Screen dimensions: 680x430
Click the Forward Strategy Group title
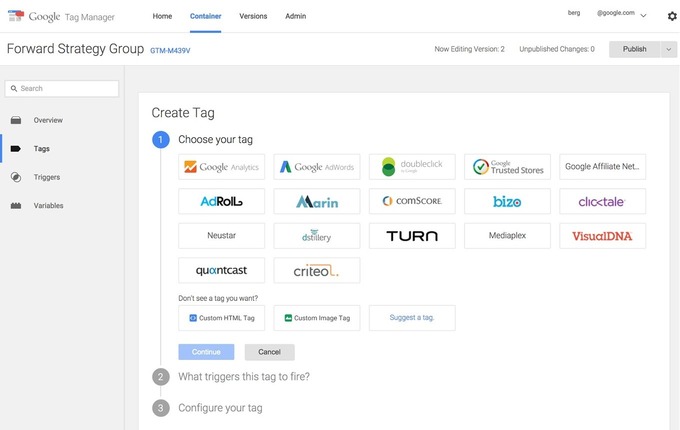pyautogui.click(x=75, y=49)
